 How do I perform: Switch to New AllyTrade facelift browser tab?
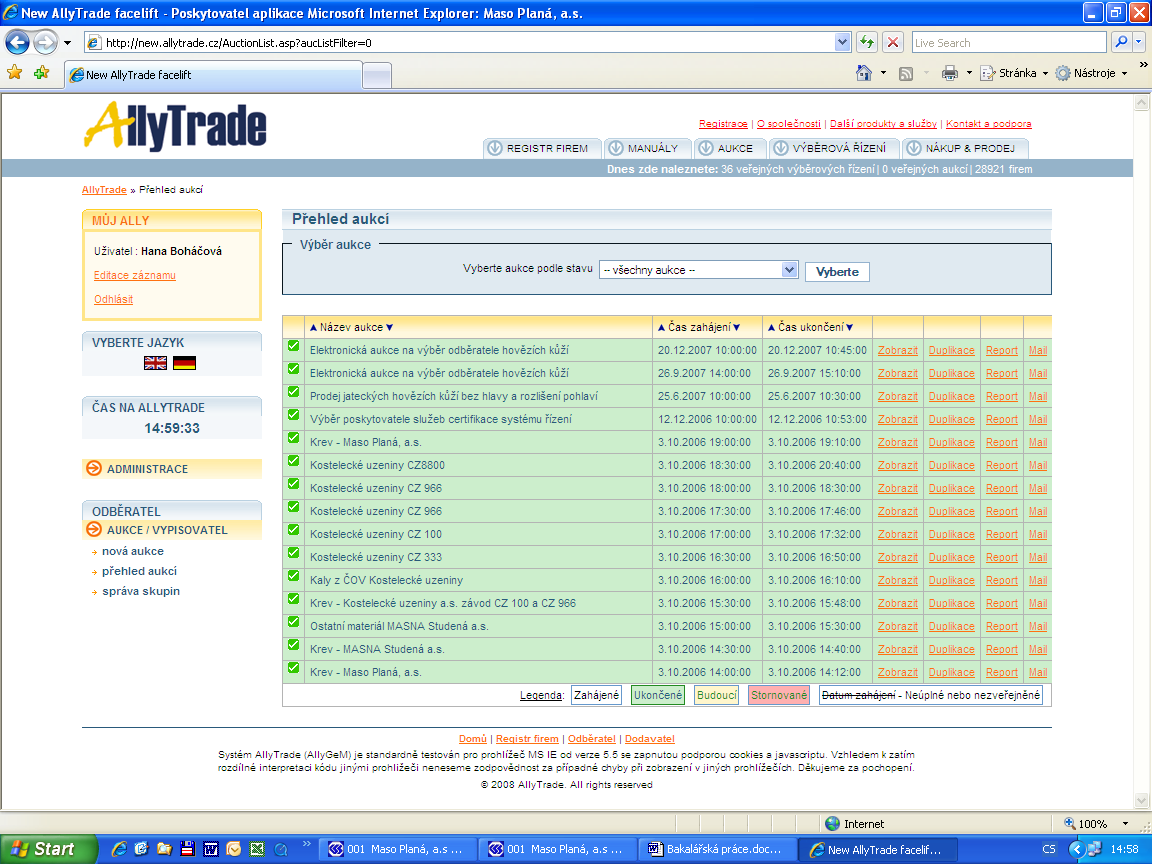[x=213, y=75]
